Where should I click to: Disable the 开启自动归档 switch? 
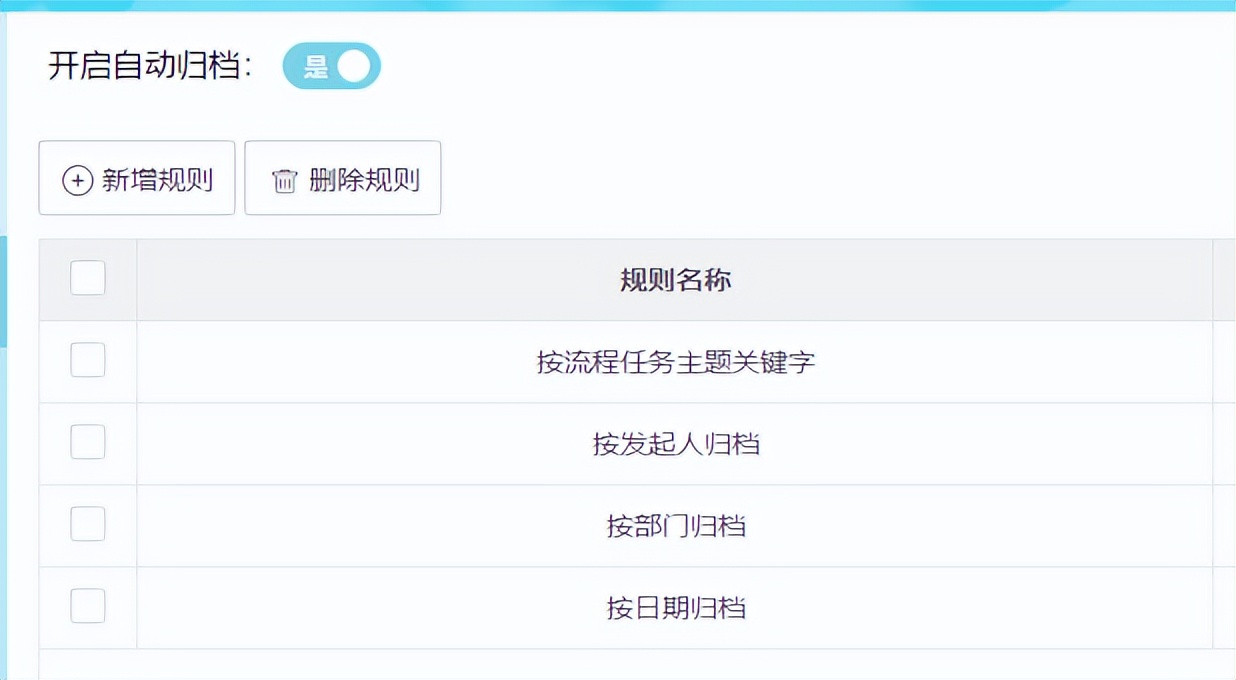(332, 65)
